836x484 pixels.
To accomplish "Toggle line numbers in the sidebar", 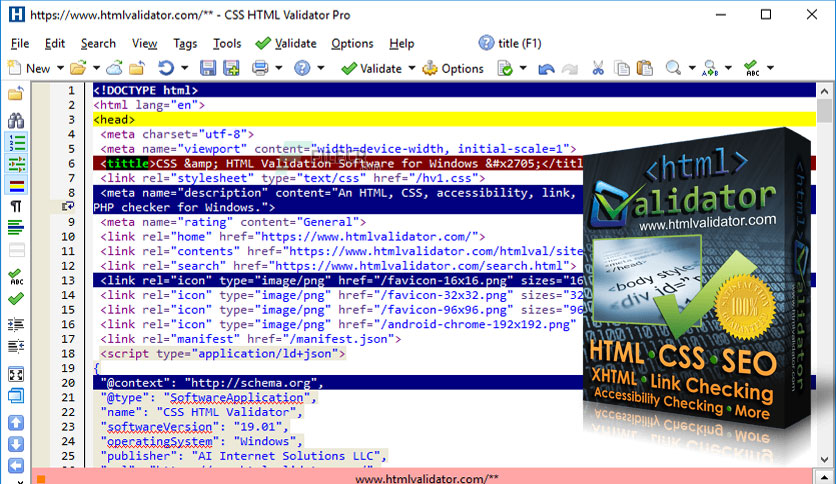I will pyautogui.click(x=16, y=142).
